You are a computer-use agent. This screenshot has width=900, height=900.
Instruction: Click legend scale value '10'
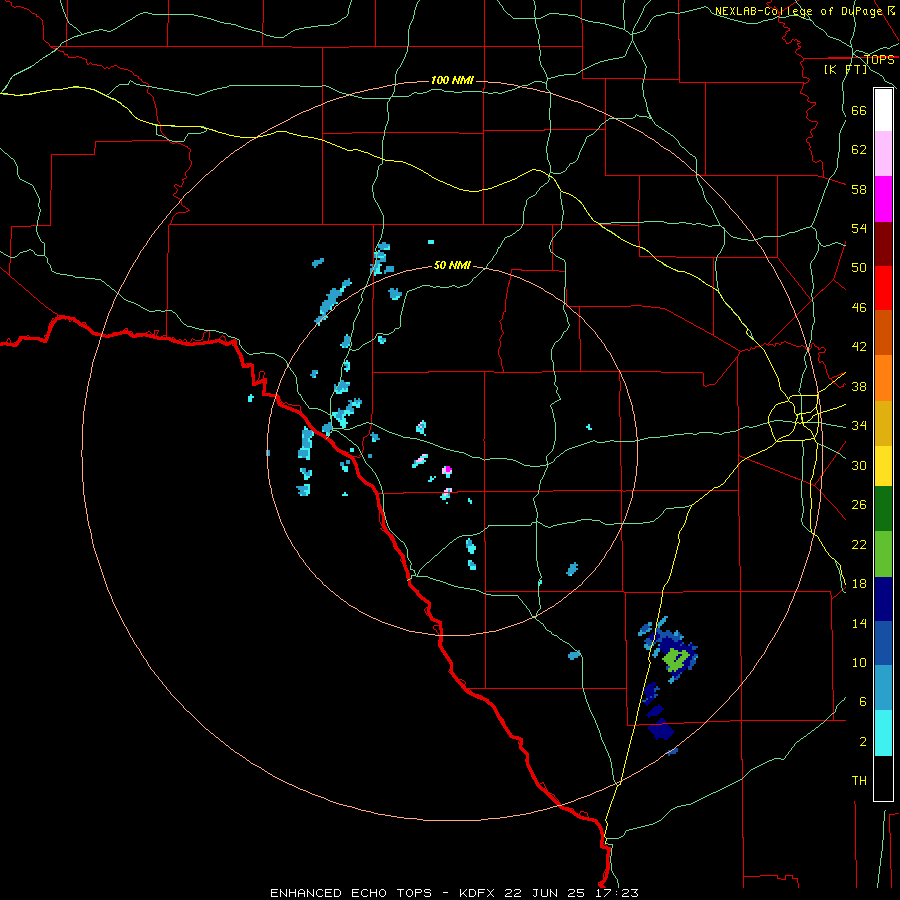coord(859,662)
